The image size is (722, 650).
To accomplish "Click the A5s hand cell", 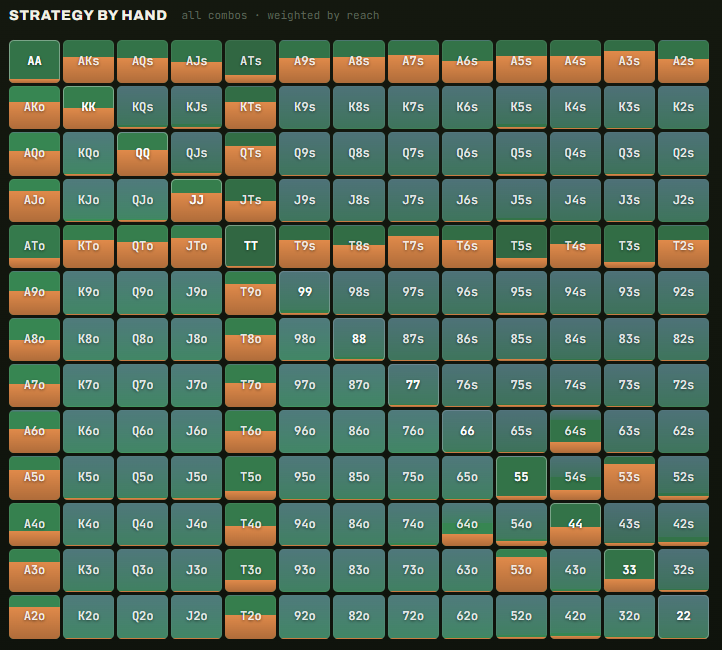I will click(521, 61).
